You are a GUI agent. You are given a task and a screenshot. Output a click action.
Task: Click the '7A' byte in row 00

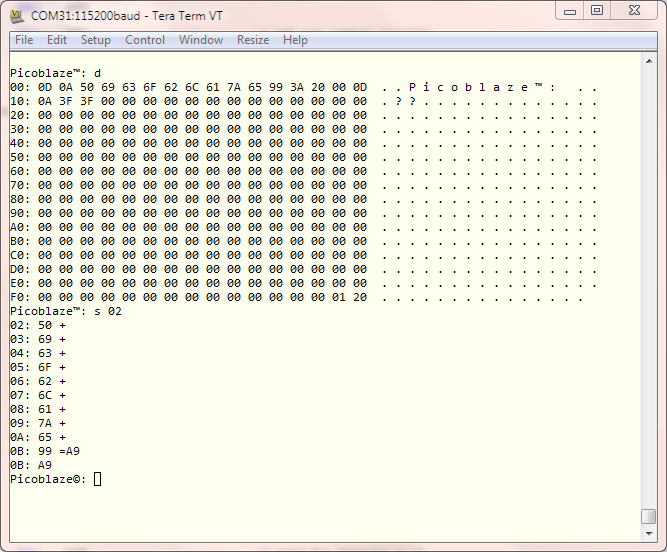pyautogui.click(x=234, y=87)
